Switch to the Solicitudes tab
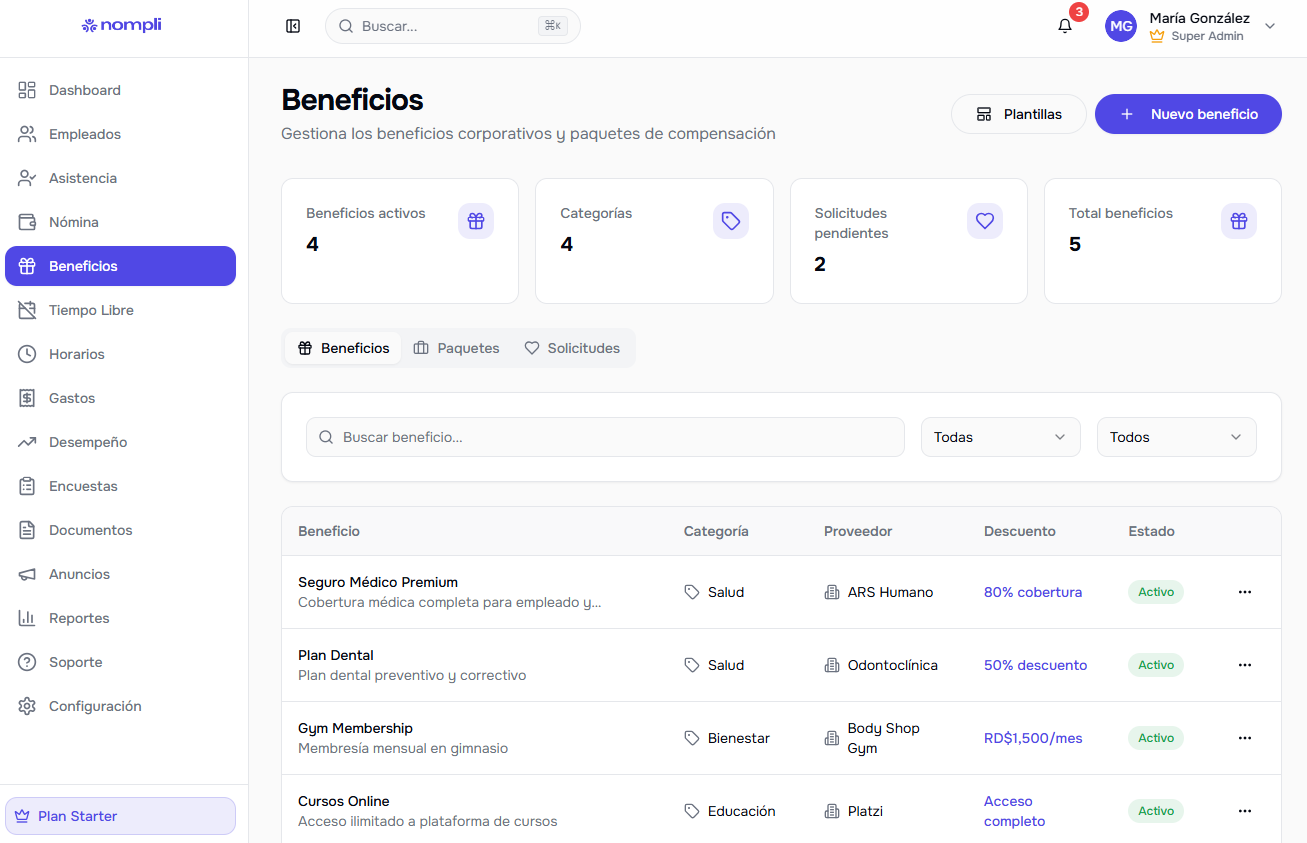Screen dimensions: 1307x843 (x=572, y=348)
